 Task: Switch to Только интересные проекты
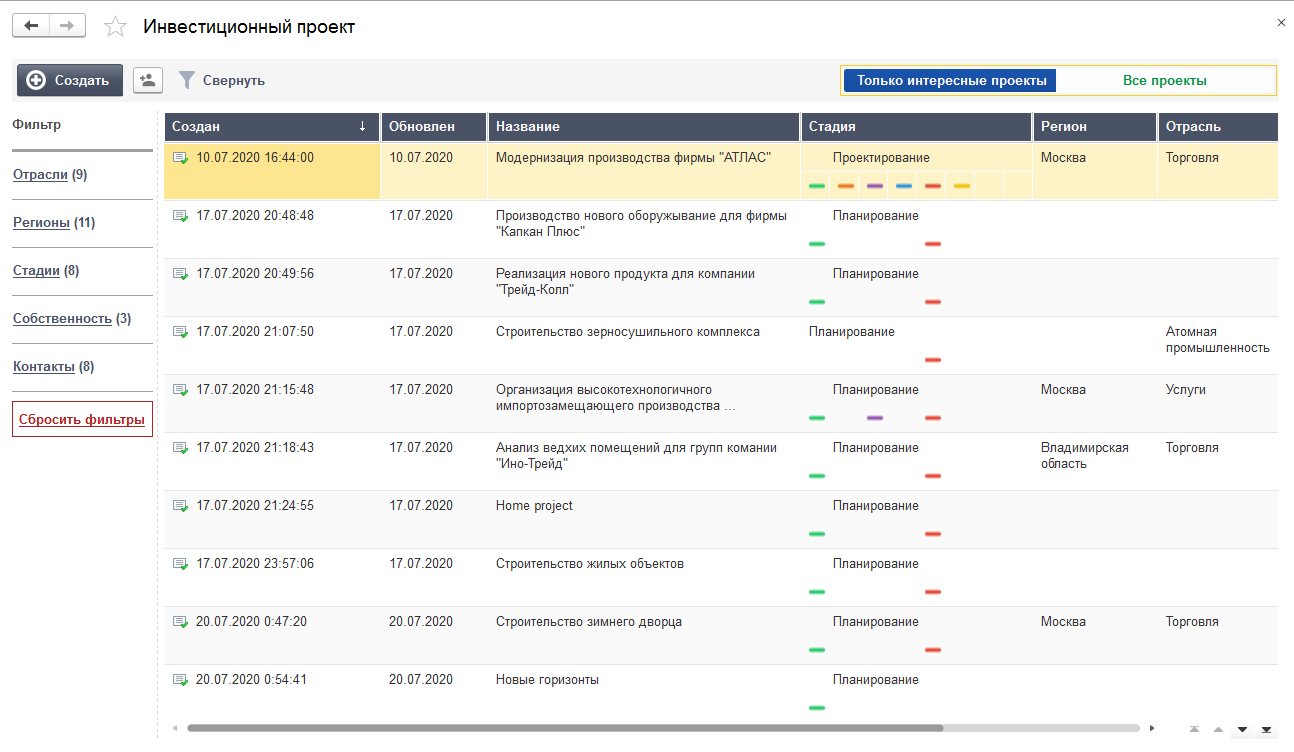click(951, 81)
